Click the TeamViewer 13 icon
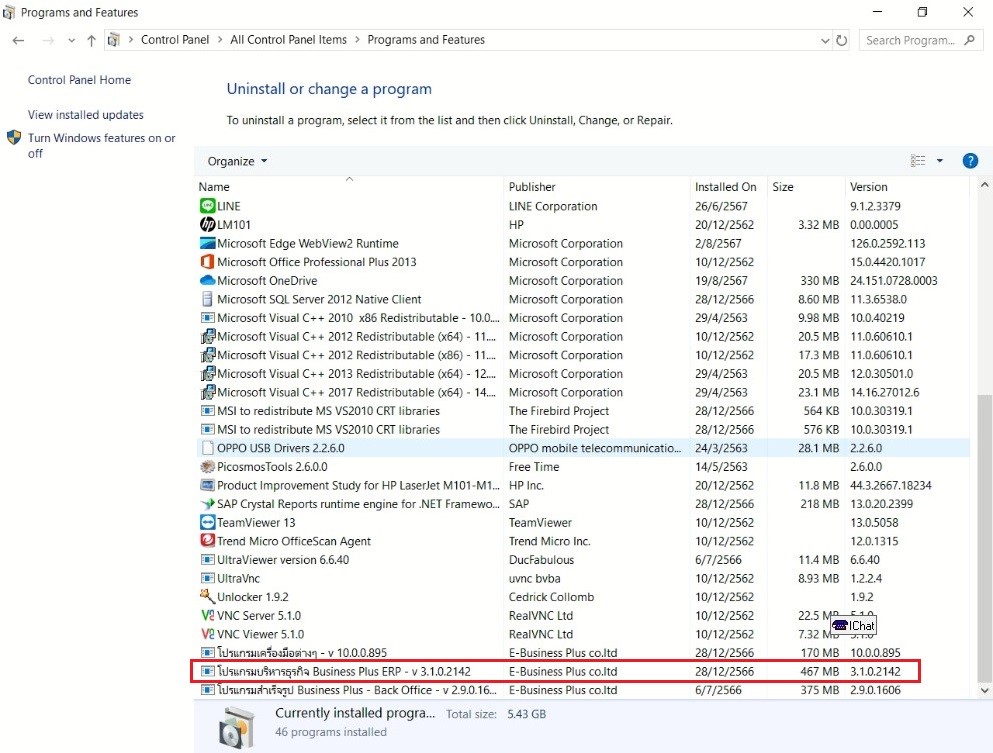The image size is (993, 753). pos(207,522)
